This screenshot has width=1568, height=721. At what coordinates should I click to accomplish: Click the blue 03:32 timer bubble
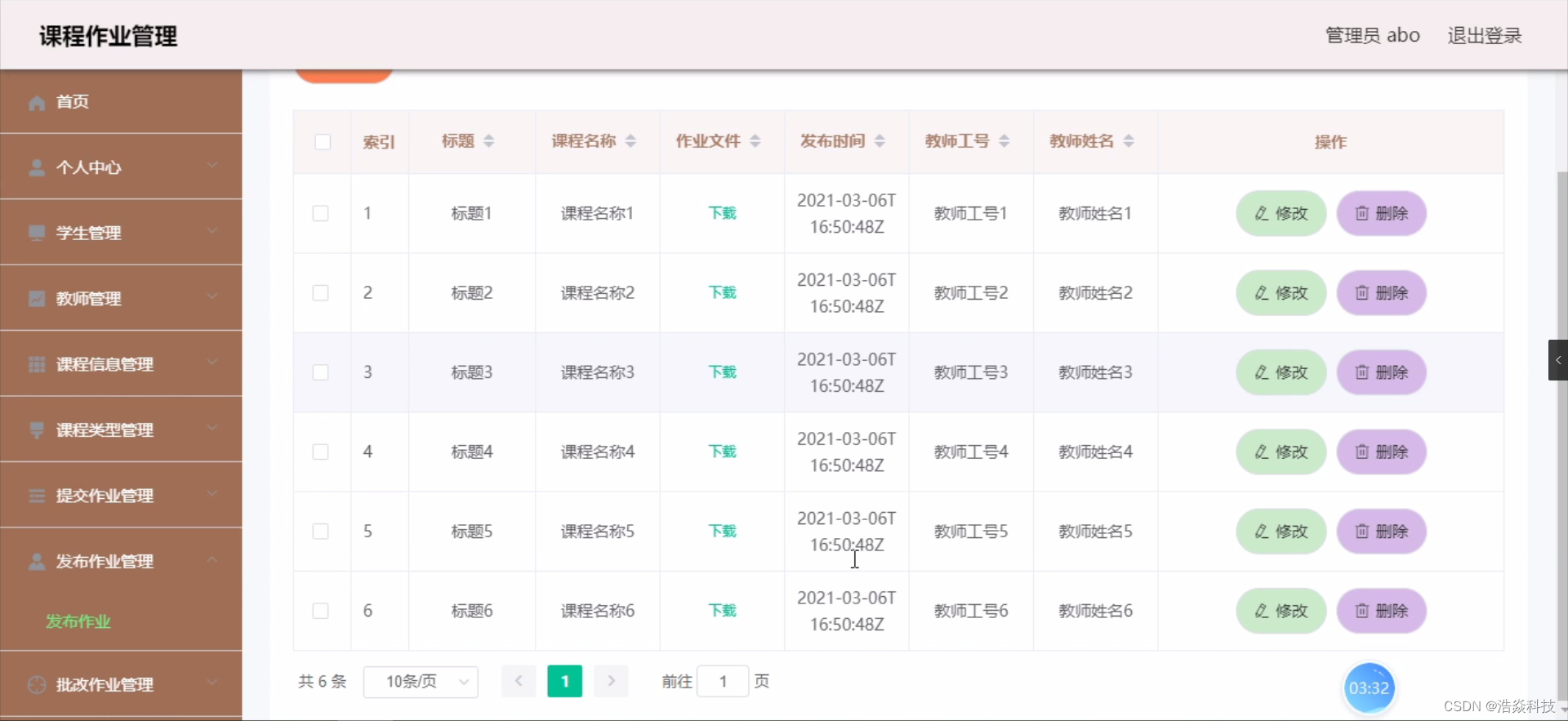pyautogui.click(x=1369, y=688)
